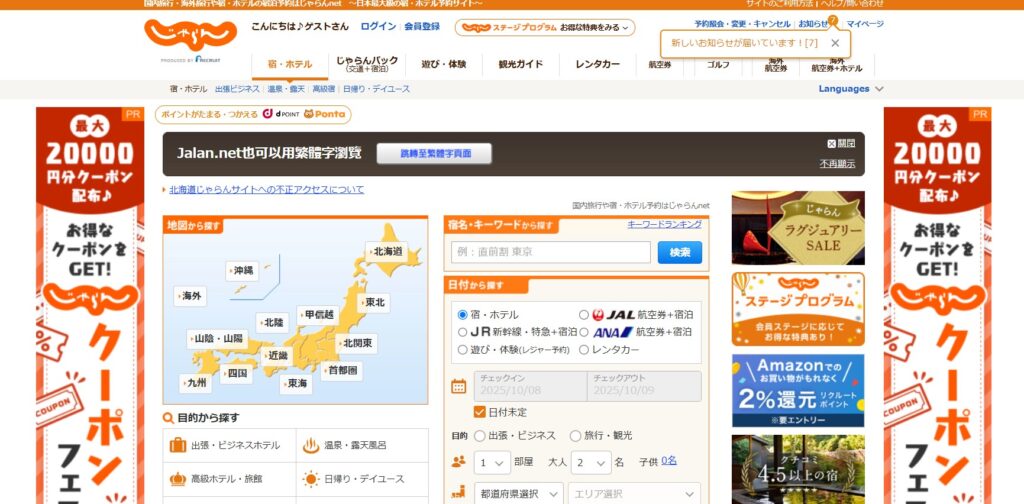Select 北陸 on the map
This screenshot has height=504, width=1024.
(x=272, y=323)
